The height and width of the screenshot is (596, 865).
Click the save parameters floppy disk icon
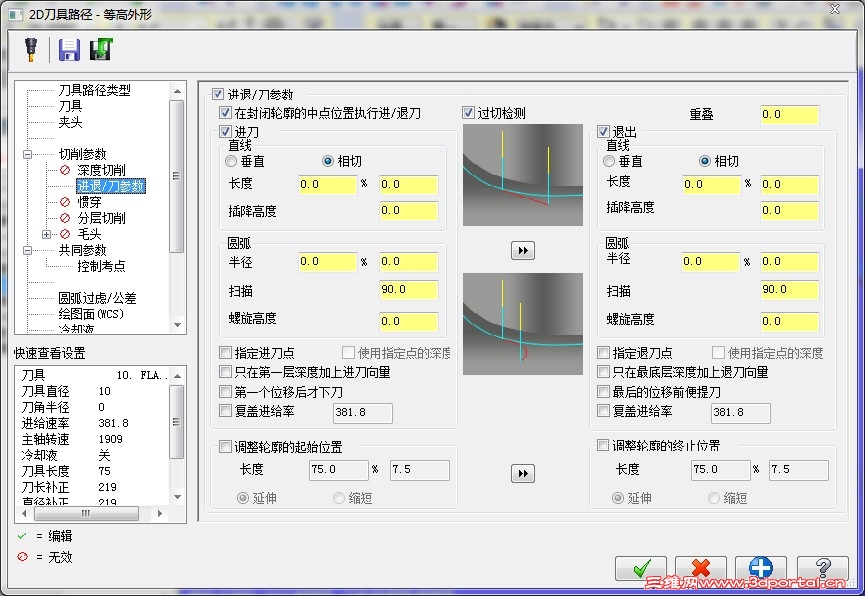tap(68, 48)
